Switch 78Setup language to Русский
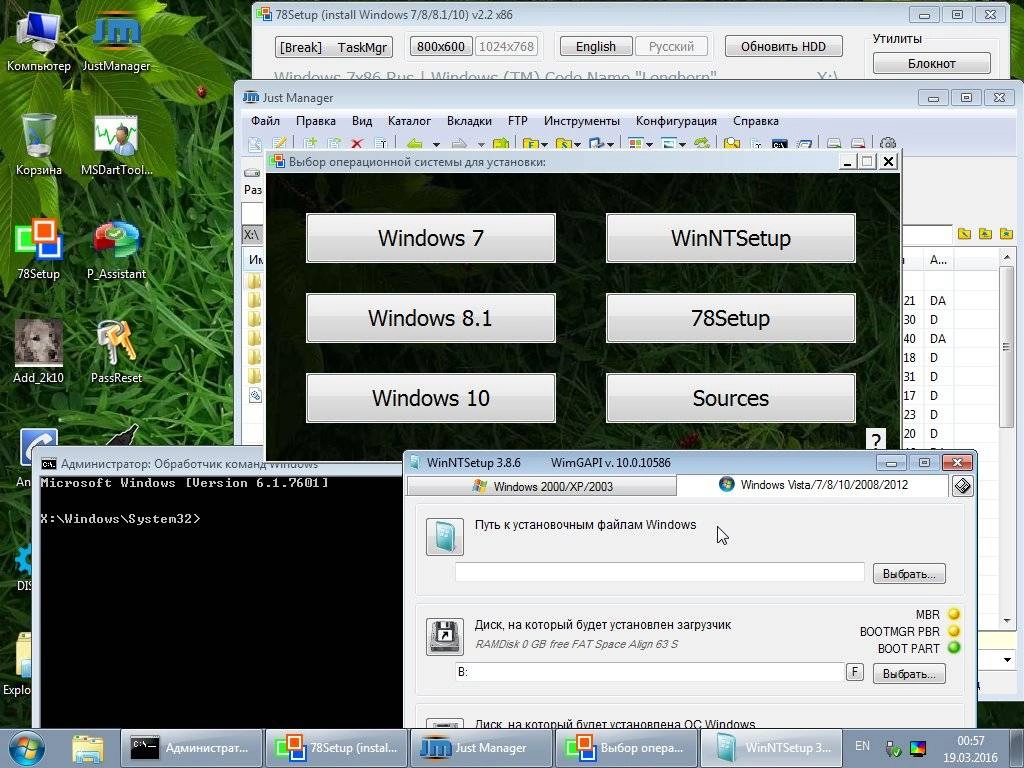The width and height of the screenshot is (1024, 768). tap(671, 46)
